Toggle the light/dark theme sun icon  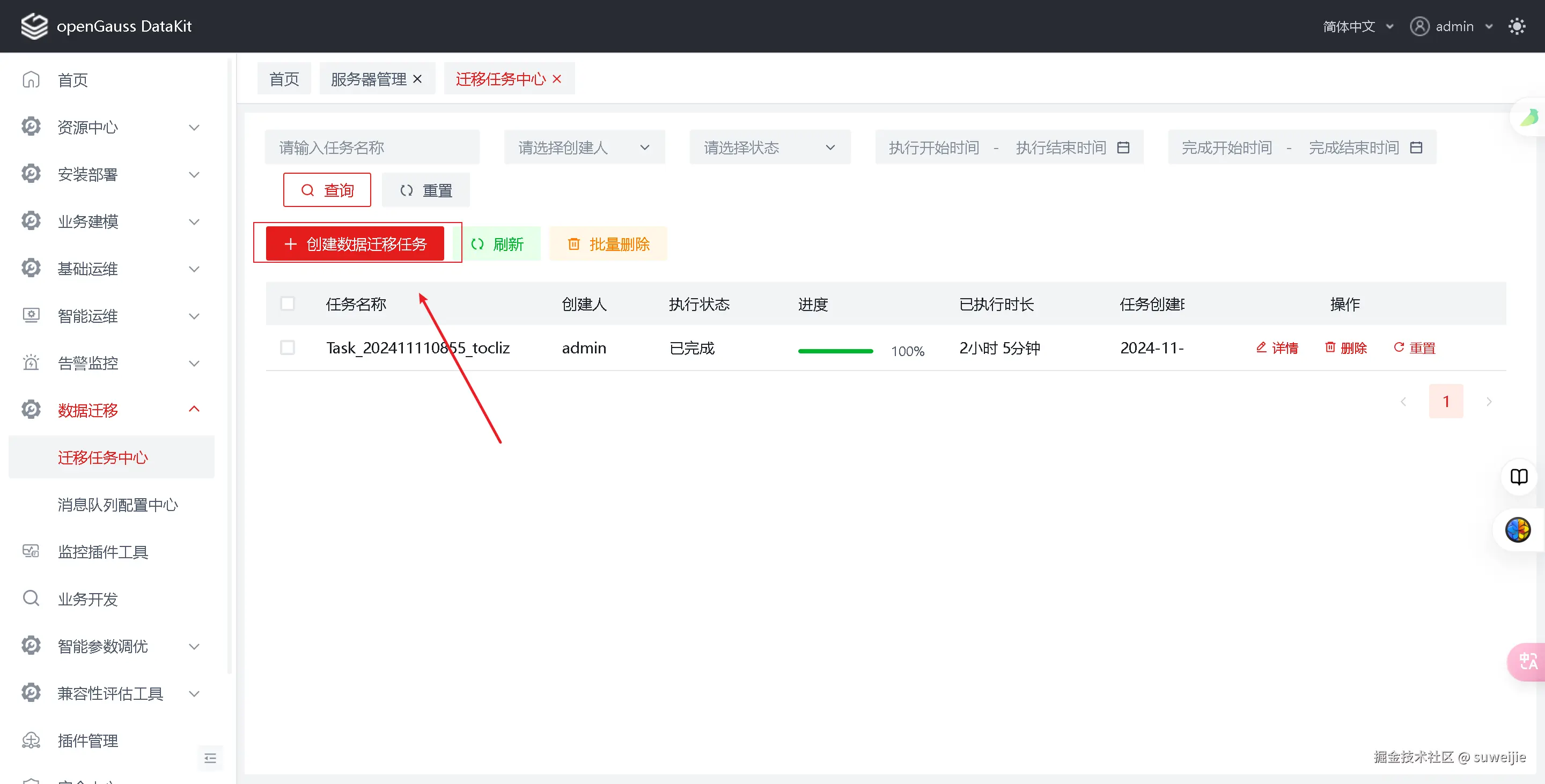pos(1517,26)
